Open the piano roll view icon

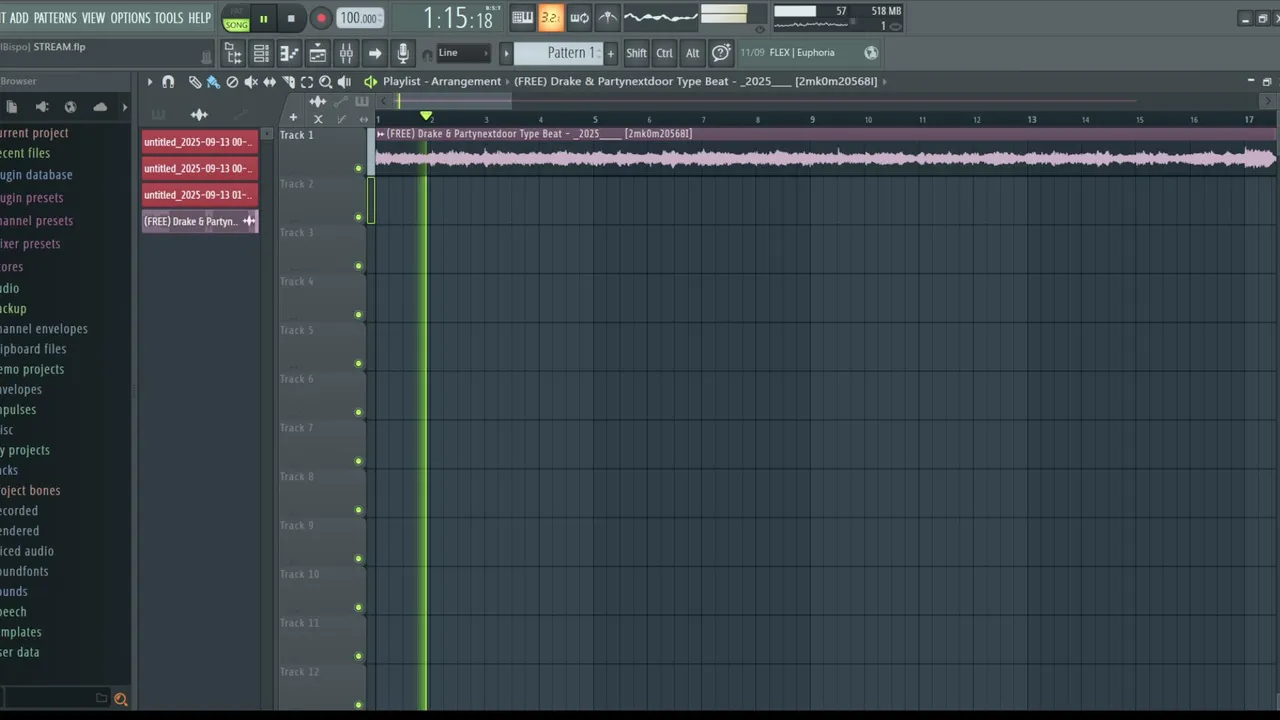[x=289, y=53]
